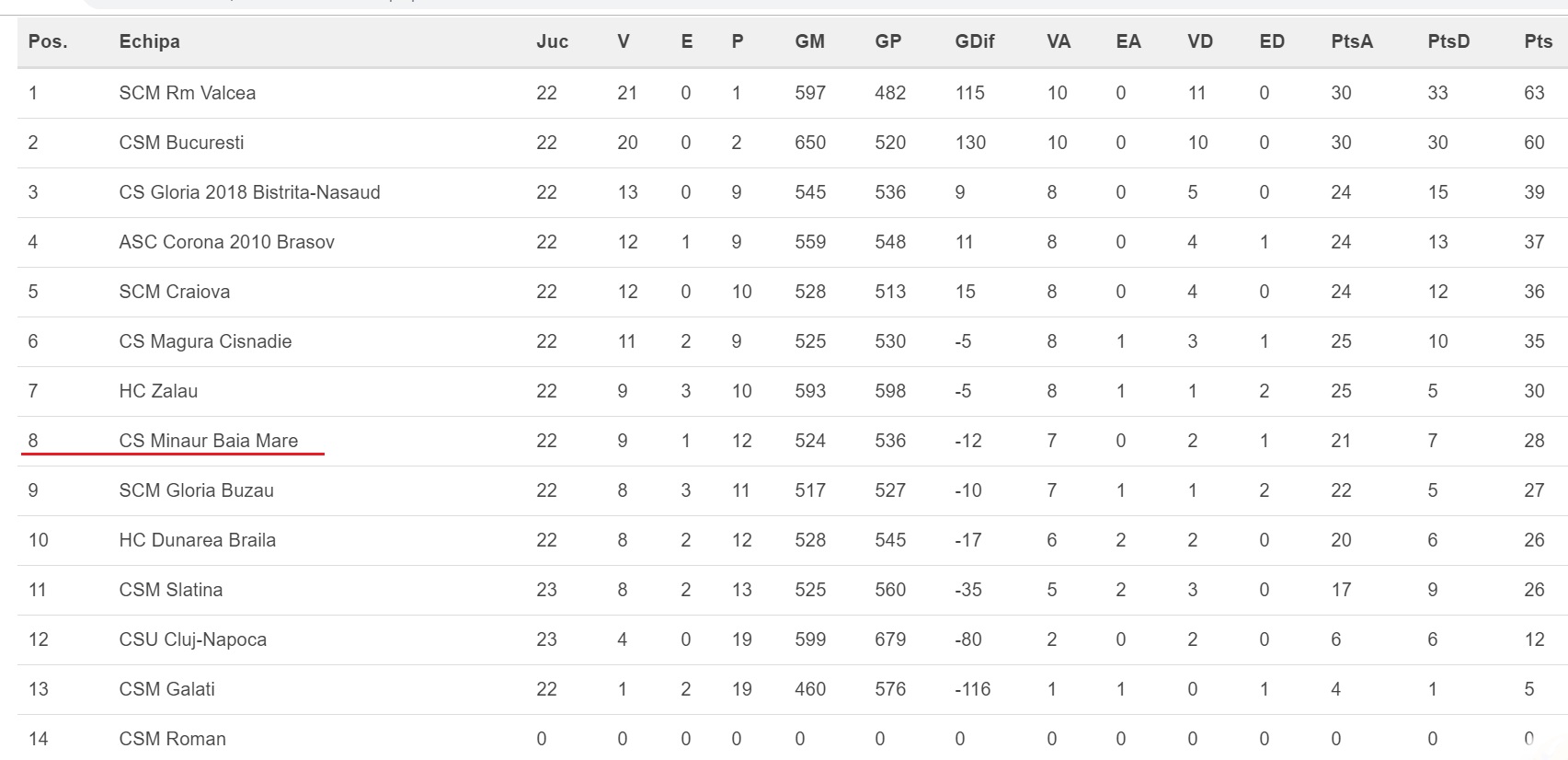Select the underlined CS Minaur Baia Mare
This screenshot has height=760, width=1568.
pos(208,441)
